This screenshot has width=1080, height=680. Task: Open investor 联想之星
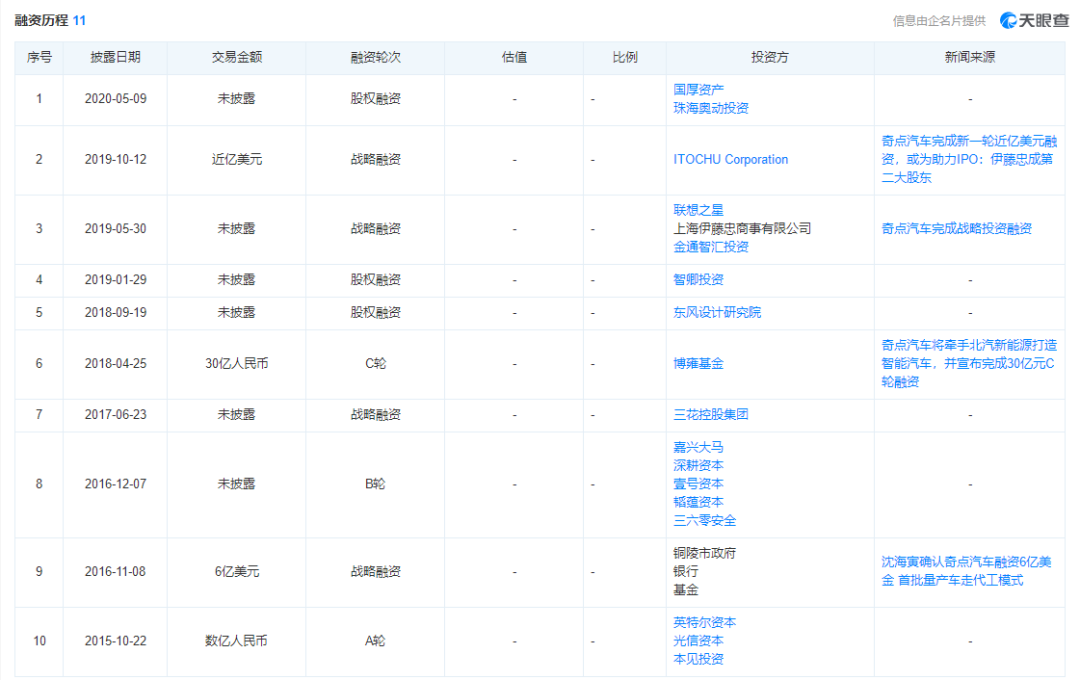click(698, 210)
